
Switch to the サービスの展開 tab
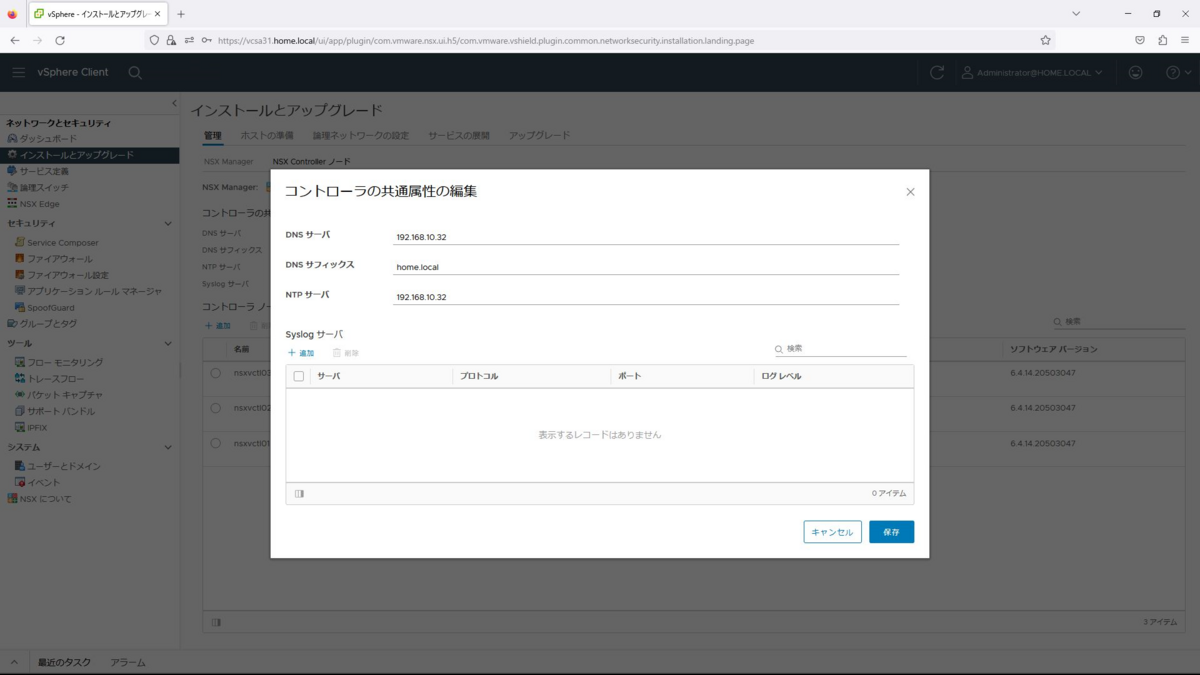[x=459, y=135]
